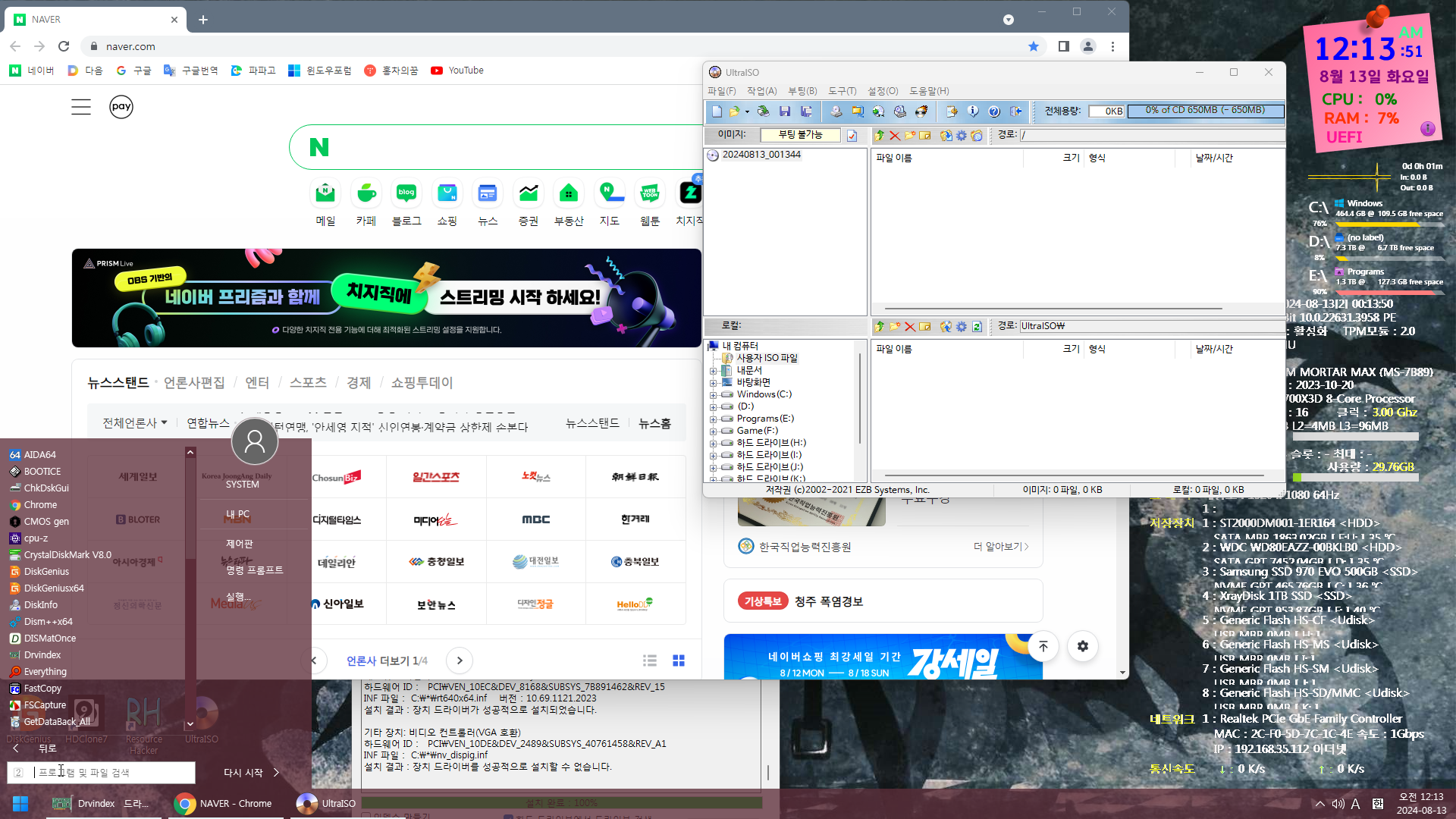Open YouTube bookmark in Chrome
The height and width of the screenshot is (819, 1456).
coord(457,71)
